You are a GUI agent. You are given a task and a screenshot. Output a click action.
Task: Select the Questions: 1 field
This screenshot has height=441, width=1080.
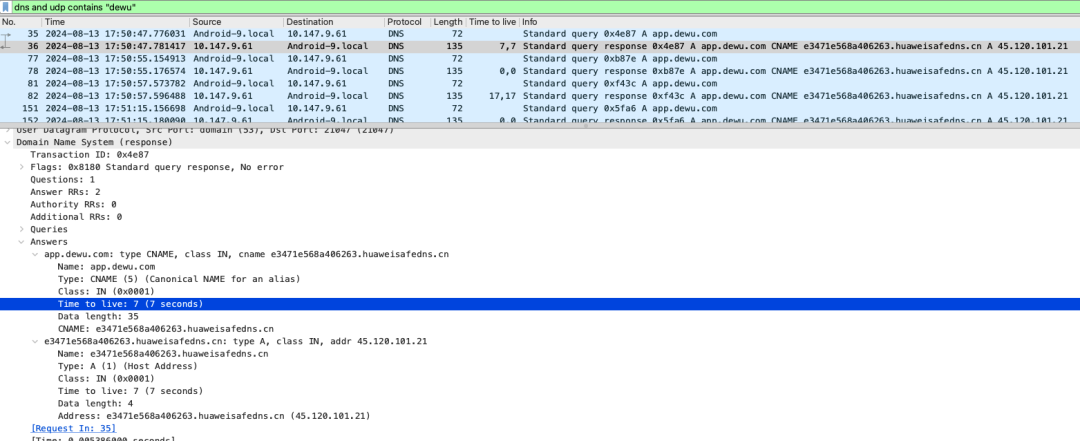(x=62, y=179)
